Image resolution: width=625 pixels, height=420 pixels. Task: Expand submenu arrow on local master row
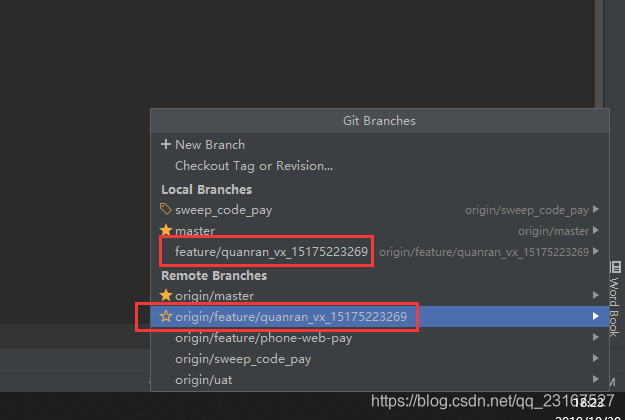[596, 230]
